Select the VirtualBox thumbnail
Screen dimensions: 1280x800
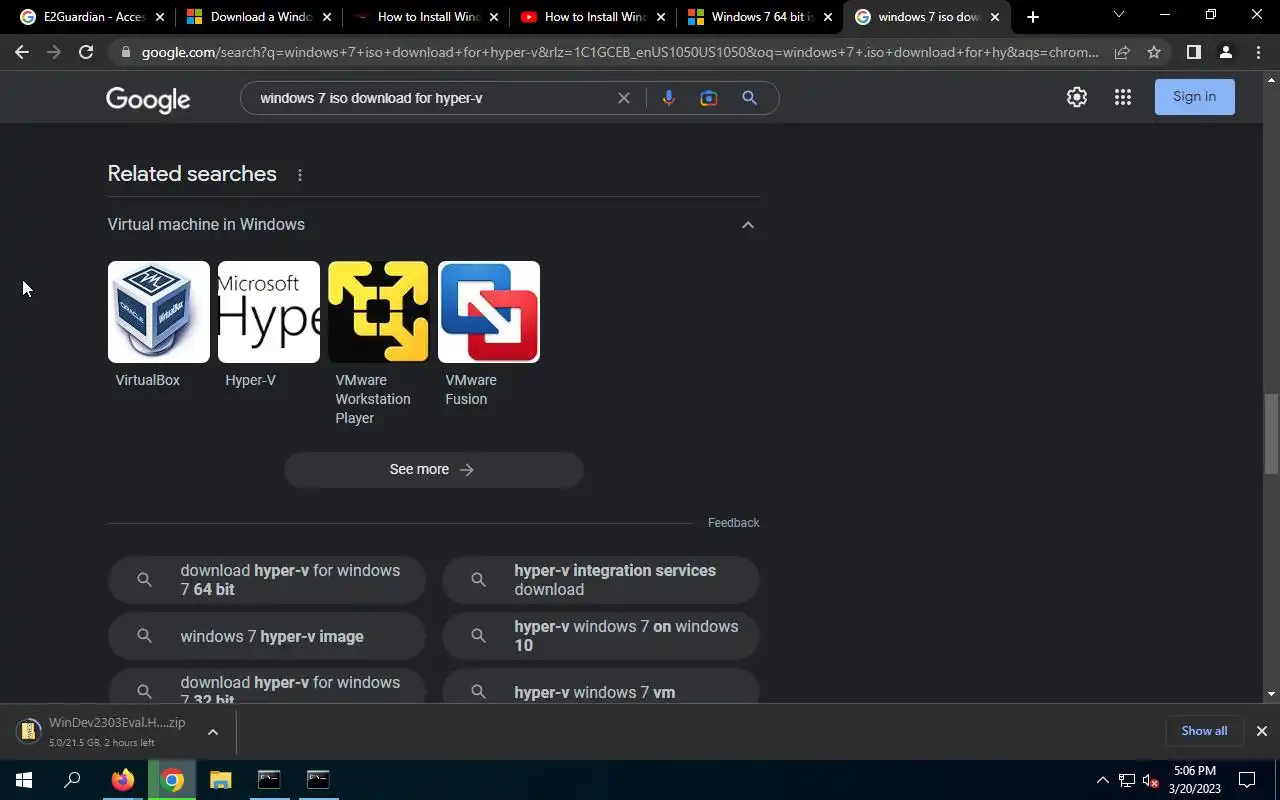[158, 312]
